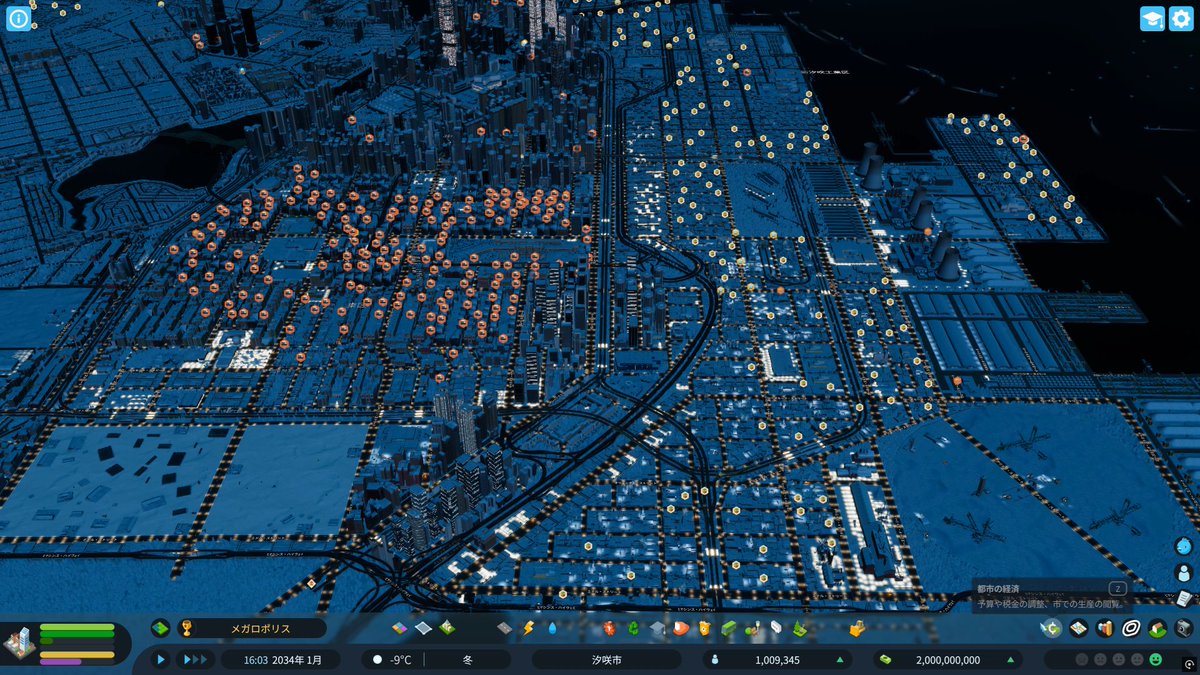The width and height of the screenshot is (1200, 675).
Task: Set simulation speed with triple arrows
Action: coord(195,660)
